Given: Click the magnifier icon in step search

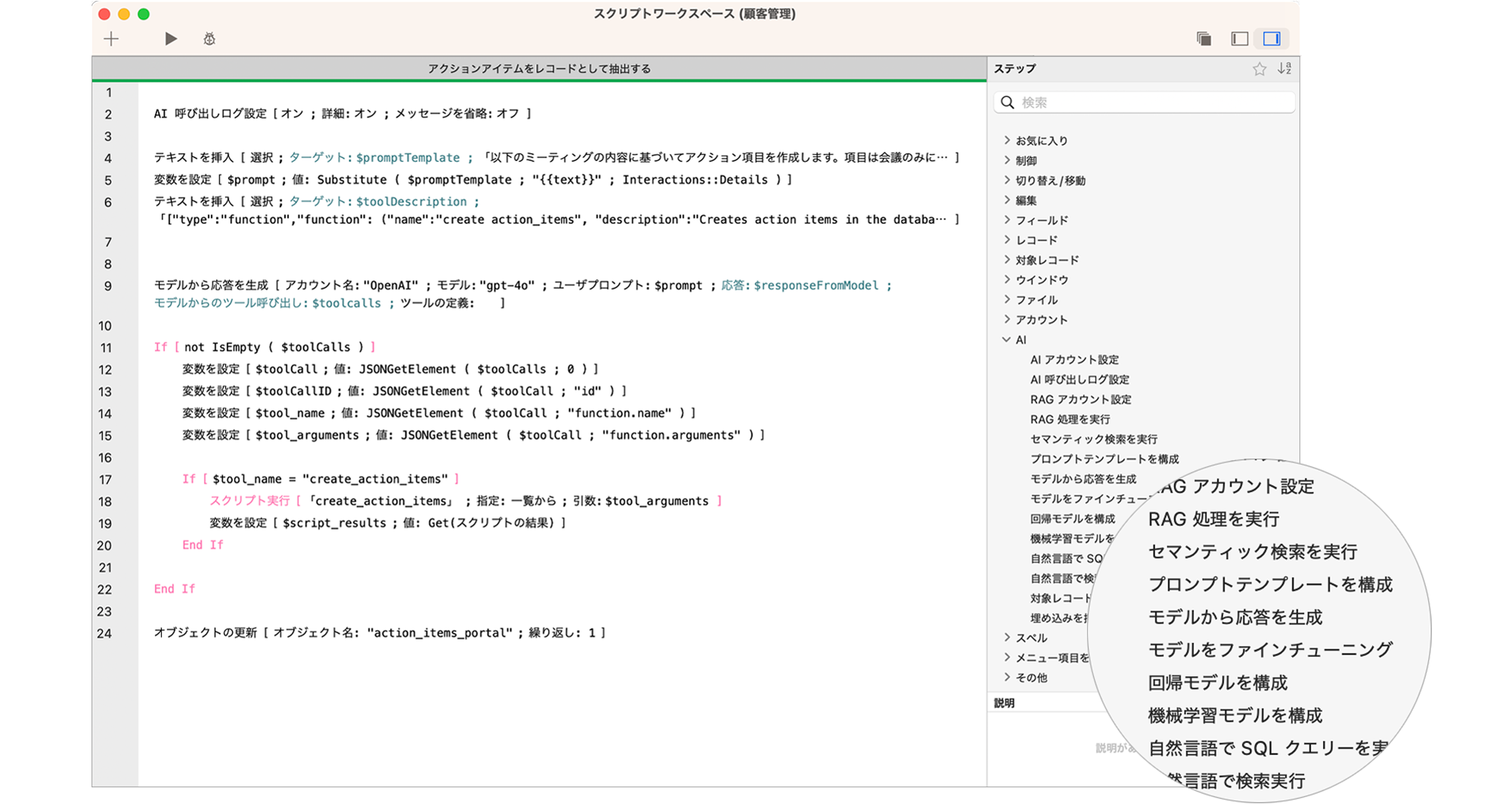Looking at the screenshot, I should (x=1007, y=102).
